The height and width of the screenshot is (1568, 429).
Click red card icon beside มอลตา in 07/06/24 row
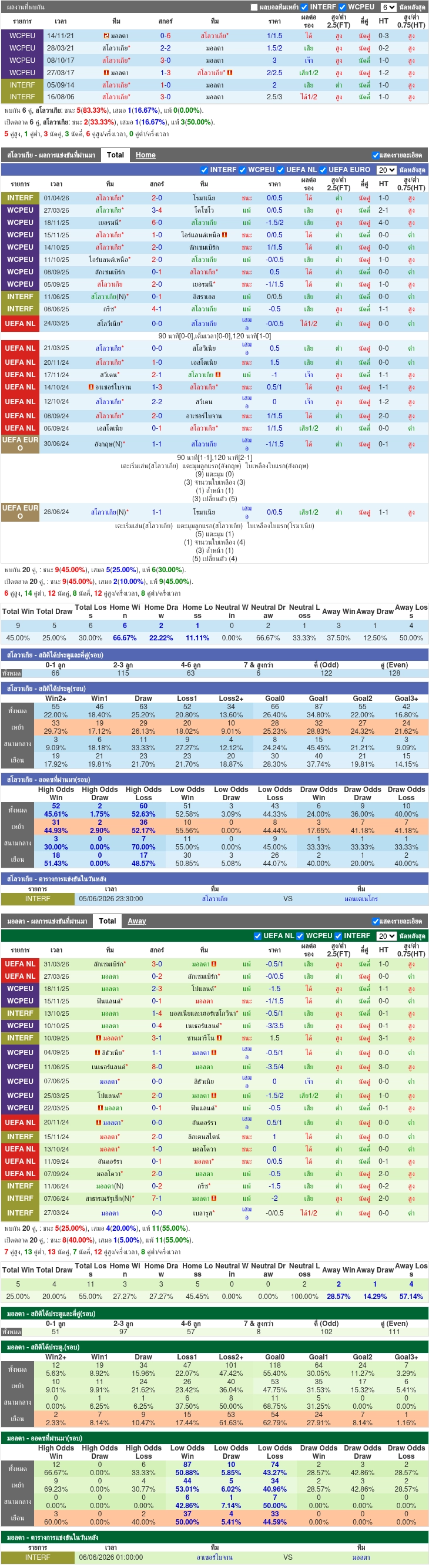pyautogui.click(x=213, y=1198)
